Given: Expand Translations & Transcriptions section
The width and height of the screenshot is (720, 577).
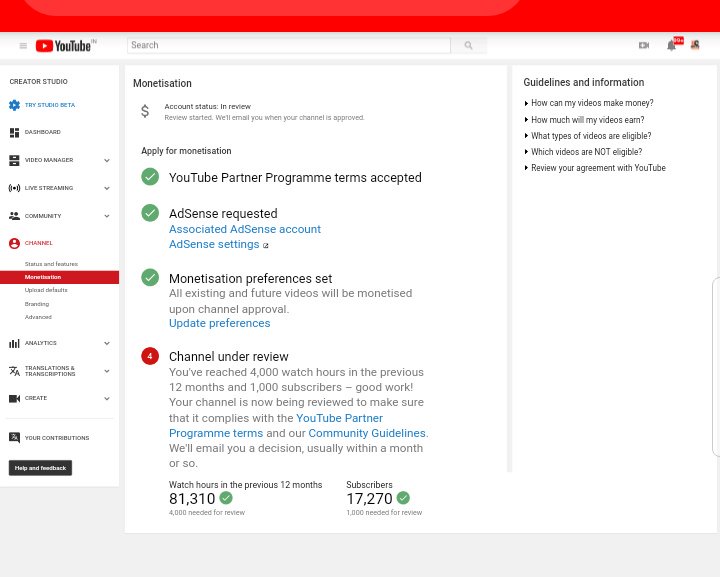Looking at the screenshot, I should pos(107,371).
